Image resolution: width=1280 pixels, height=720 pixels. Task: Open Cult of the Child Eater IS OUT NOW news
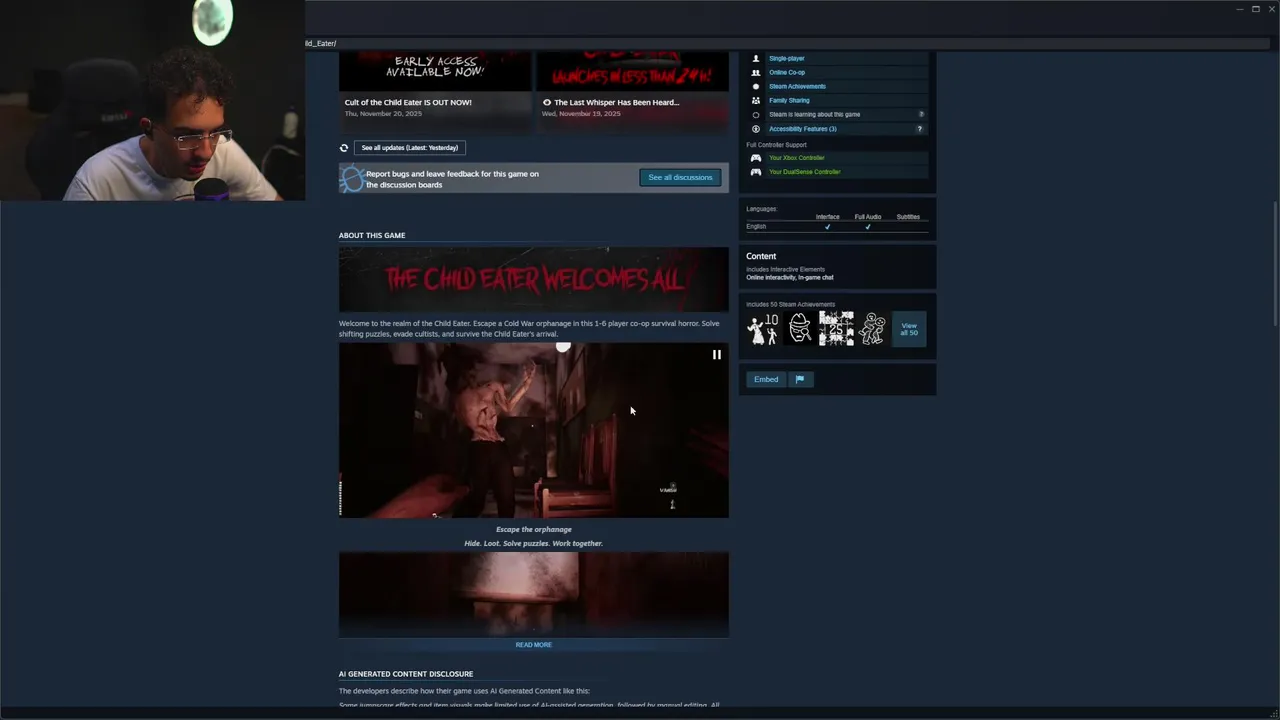coord(408,102)
